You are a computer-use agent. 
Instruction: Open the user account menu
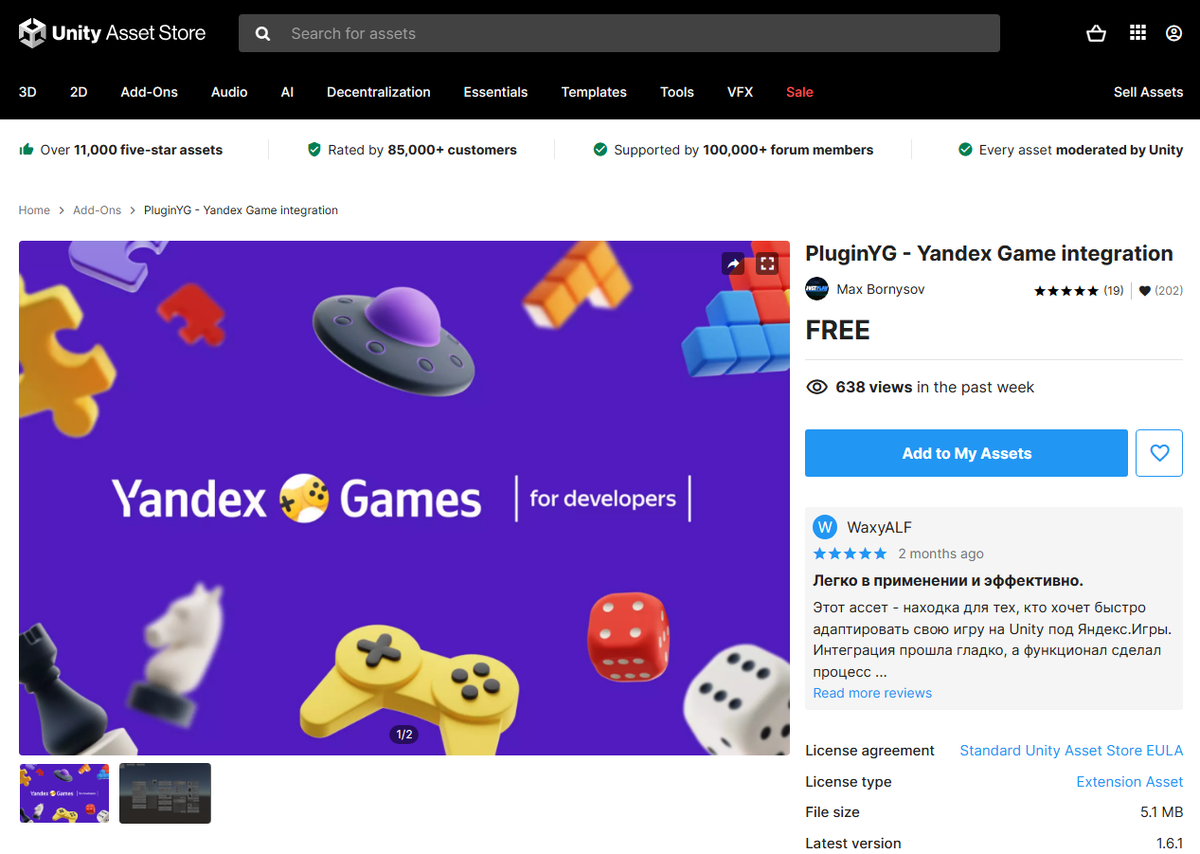[x=1174, y=33]
